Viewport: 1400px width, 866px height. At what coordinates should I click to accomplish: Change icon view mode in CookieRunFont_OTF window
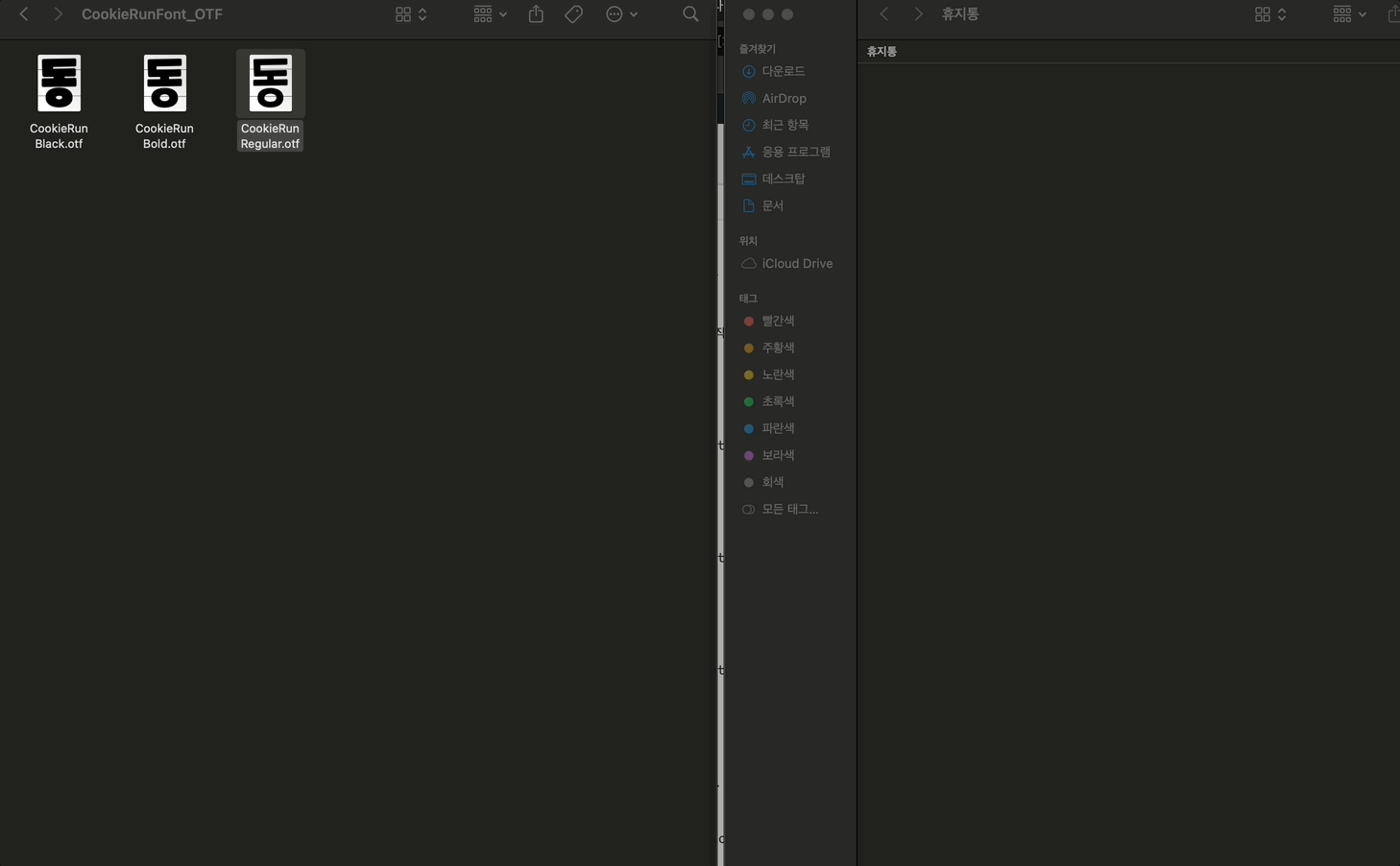pos(411,14)
